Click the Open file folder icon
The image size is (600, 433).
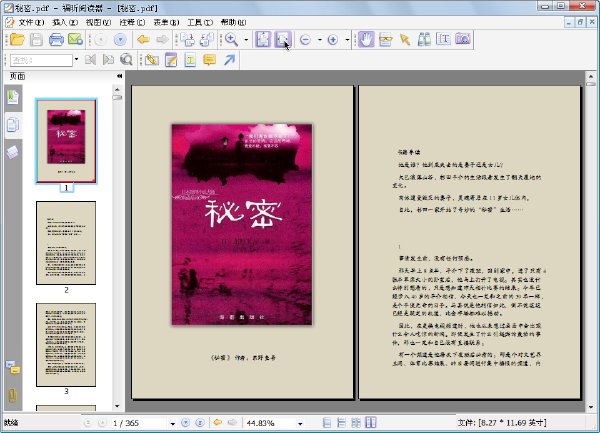(17, 39)
